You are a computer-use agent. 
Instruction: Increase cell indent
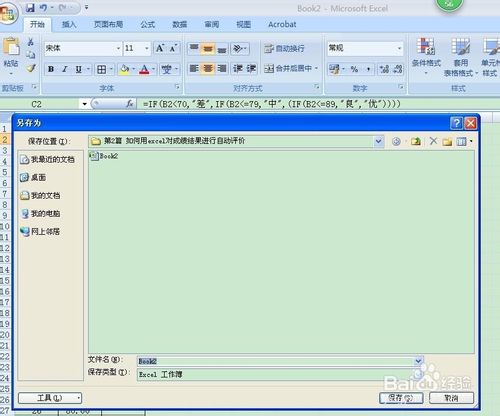[251, 69]
